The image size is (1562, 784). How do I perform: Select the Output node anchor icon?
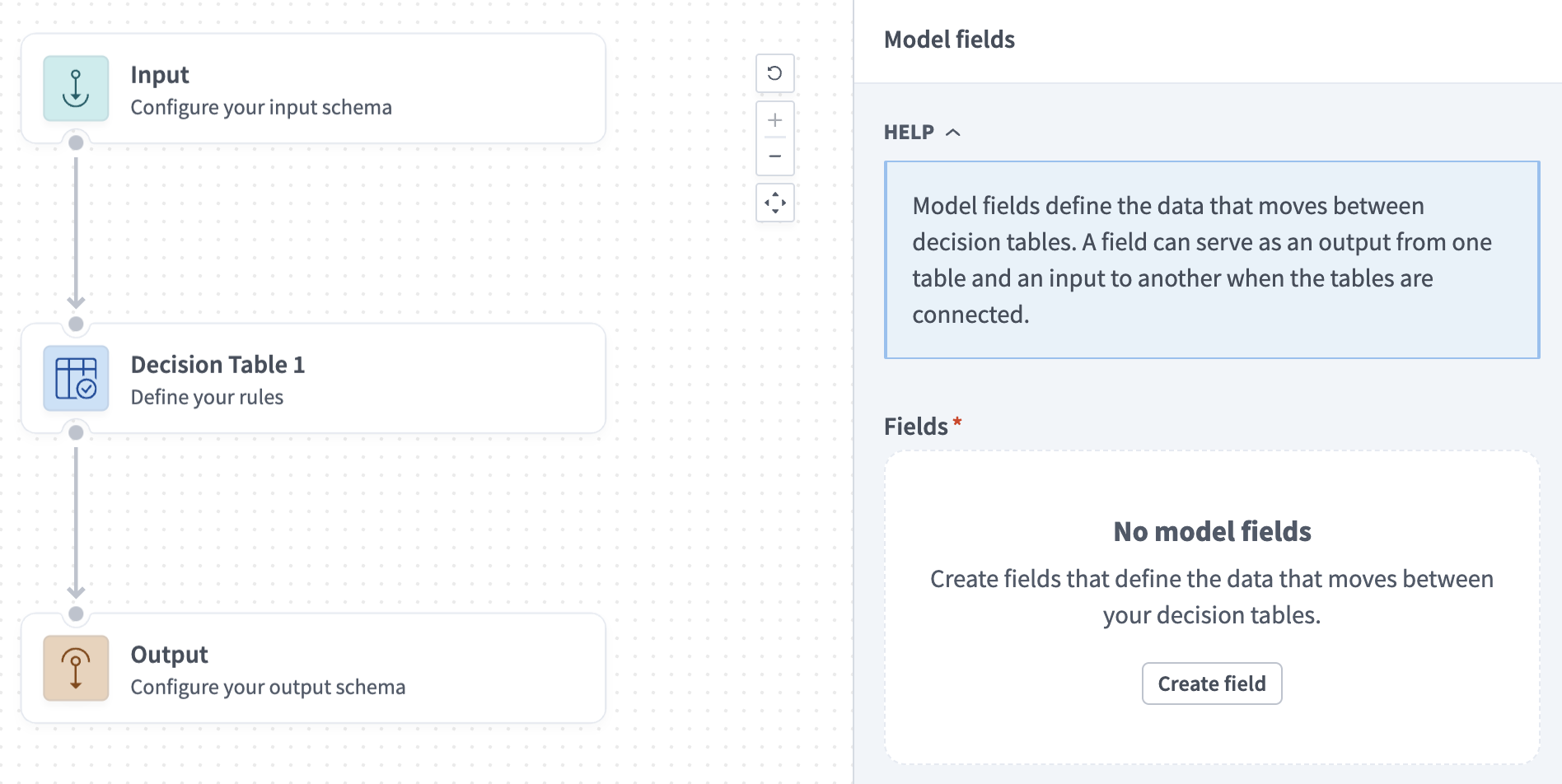click(x=76, y=668)
